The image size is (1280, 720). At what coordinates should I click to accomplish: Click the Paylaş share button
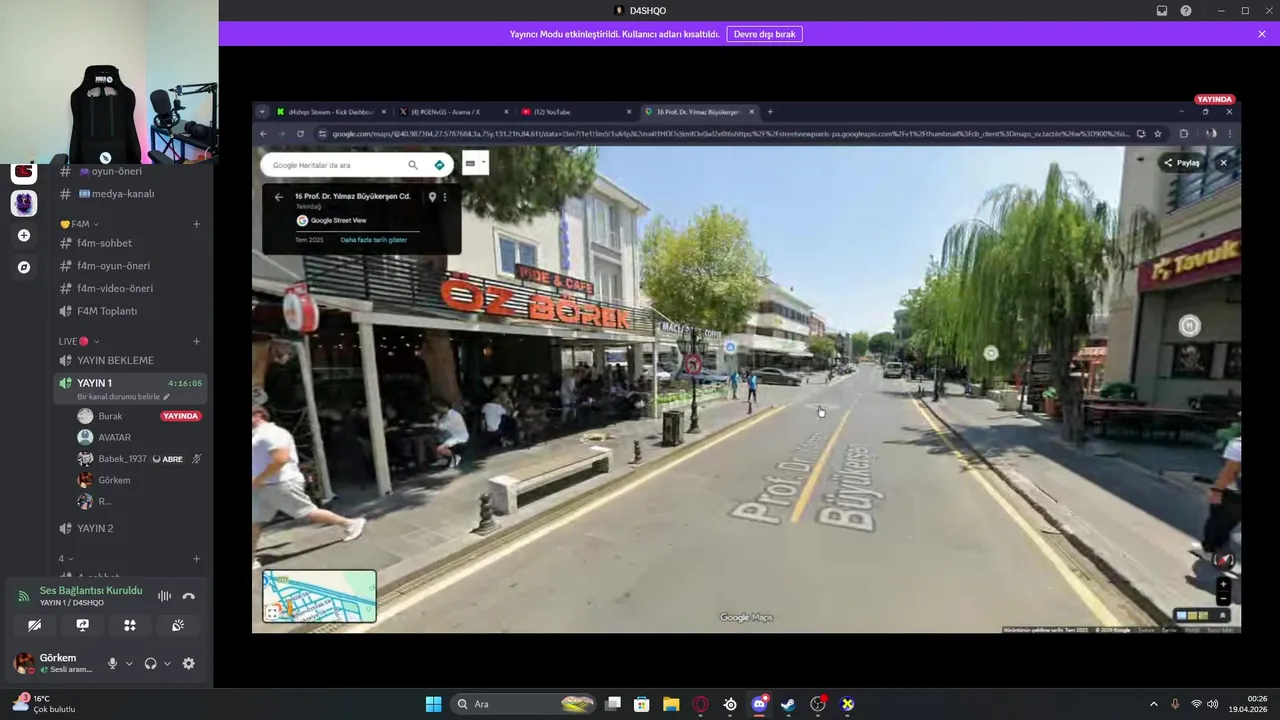click(x=1182, y=162)
